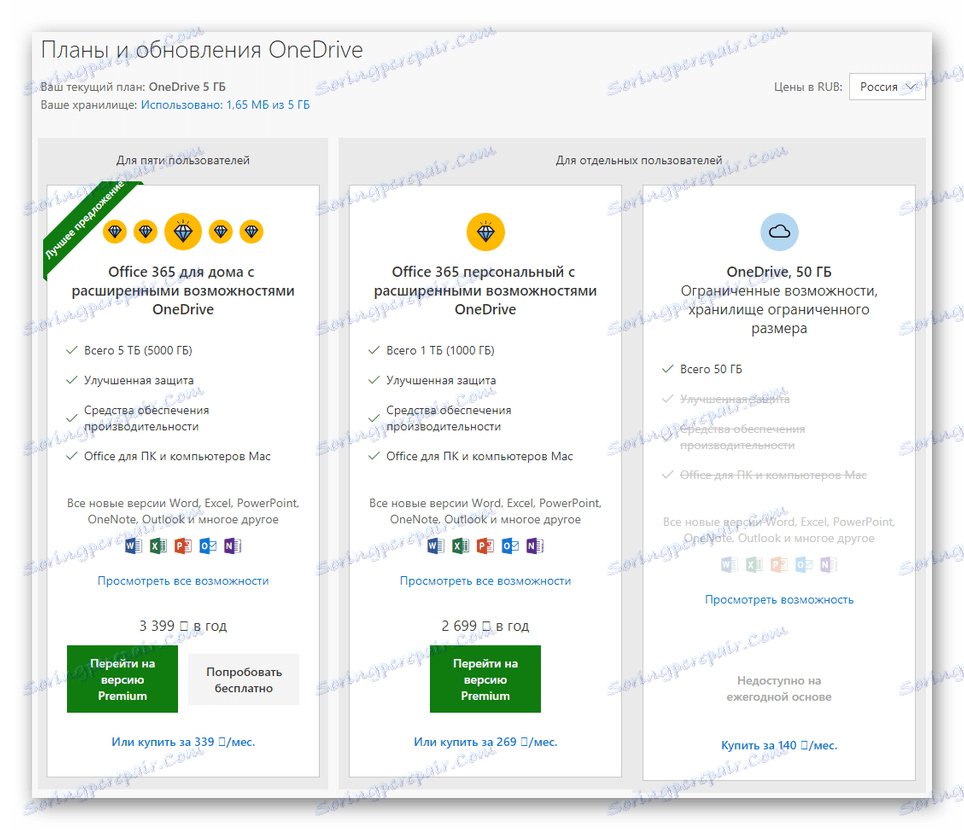Image resolution: width=964 pixels, height=830 pixels.
Task: Click Перейти на версию Premium under 2 699 в год
Action: pyautogui.click(x=486, y=679)
